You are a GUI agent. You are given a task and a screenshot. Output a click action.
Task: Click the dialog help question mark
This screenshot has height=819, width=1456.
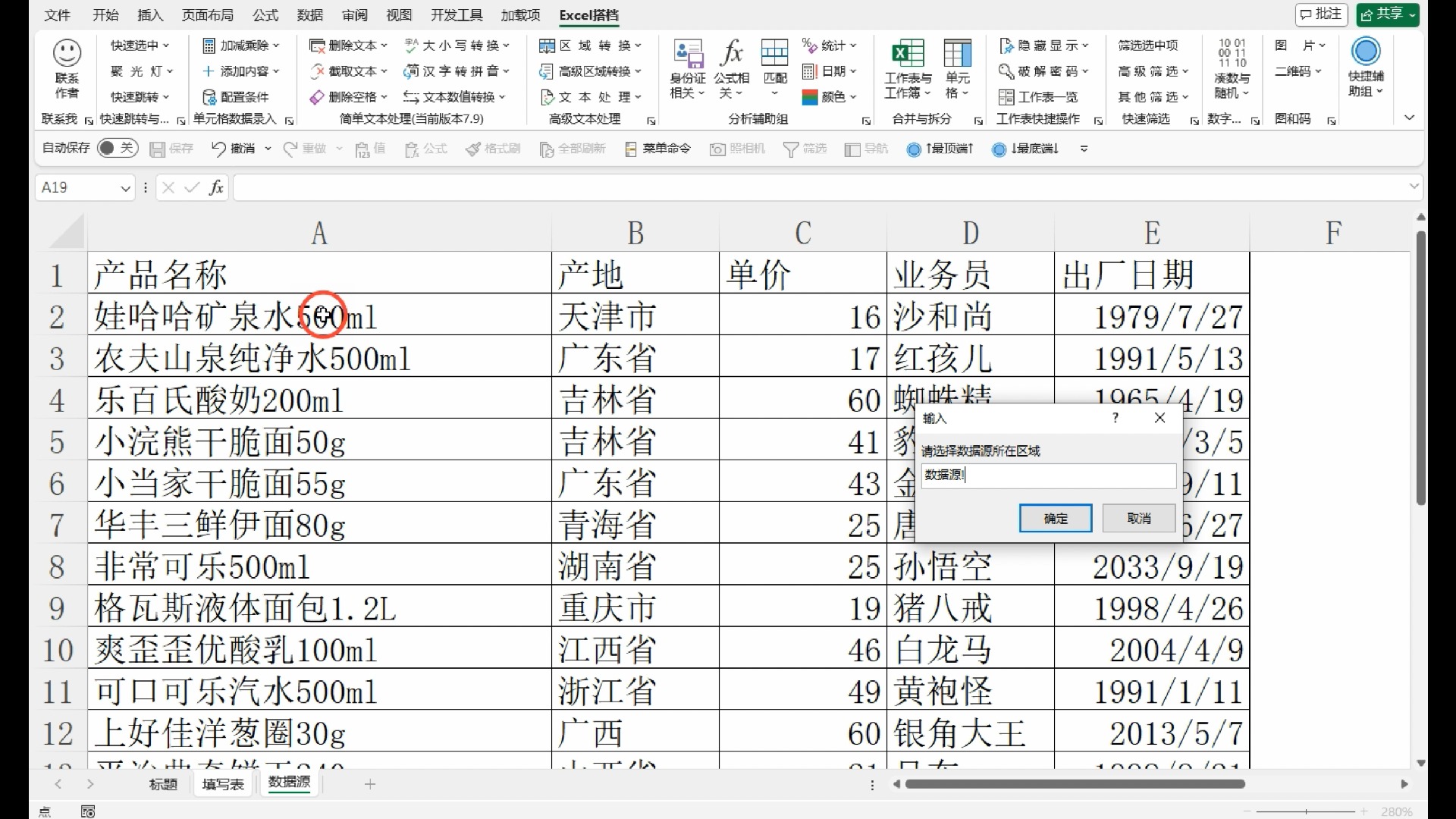tap(1116, 418)
